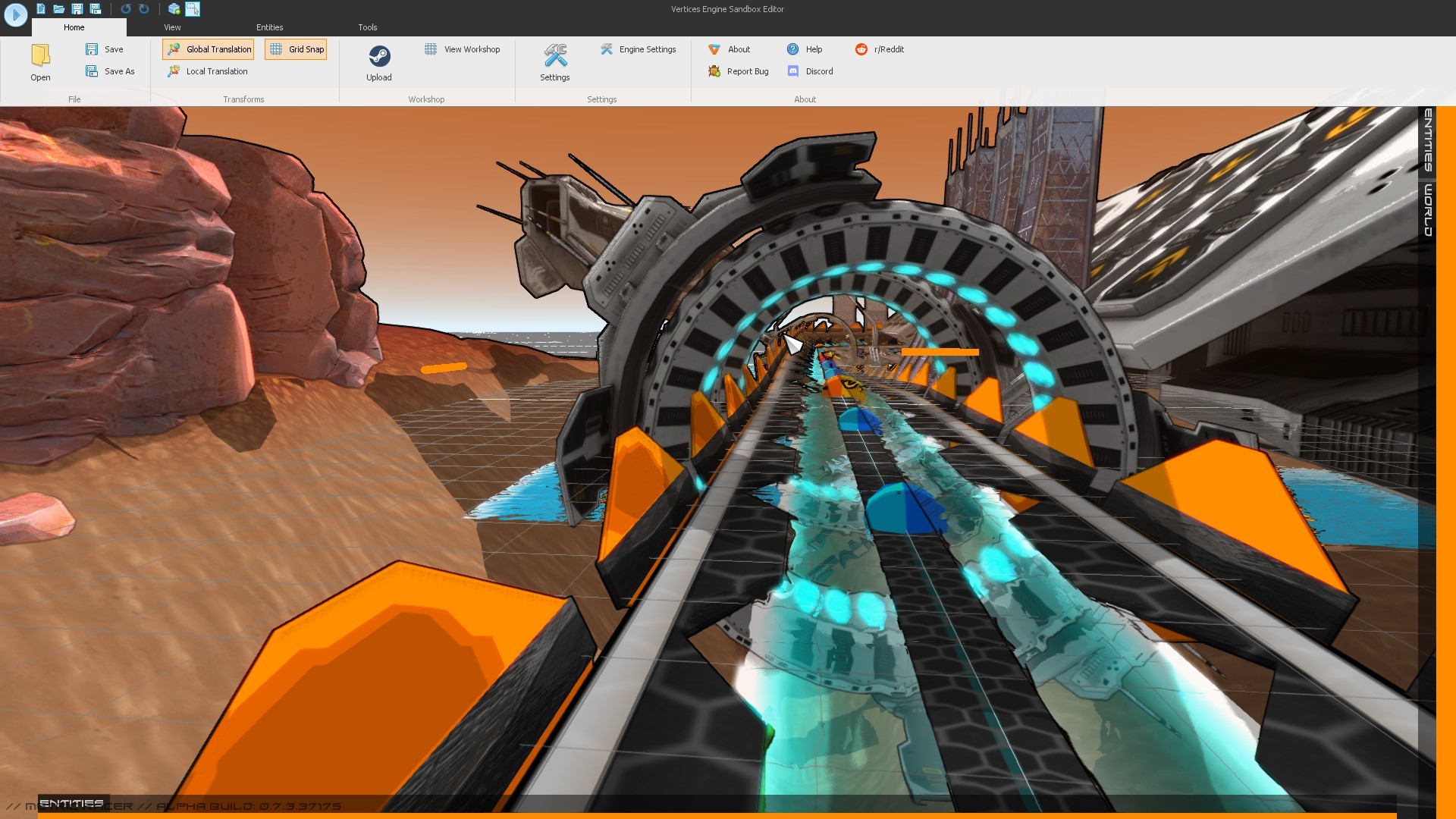
Task: Toggle Global Translation mode
Action: click(x=208, y=49)
